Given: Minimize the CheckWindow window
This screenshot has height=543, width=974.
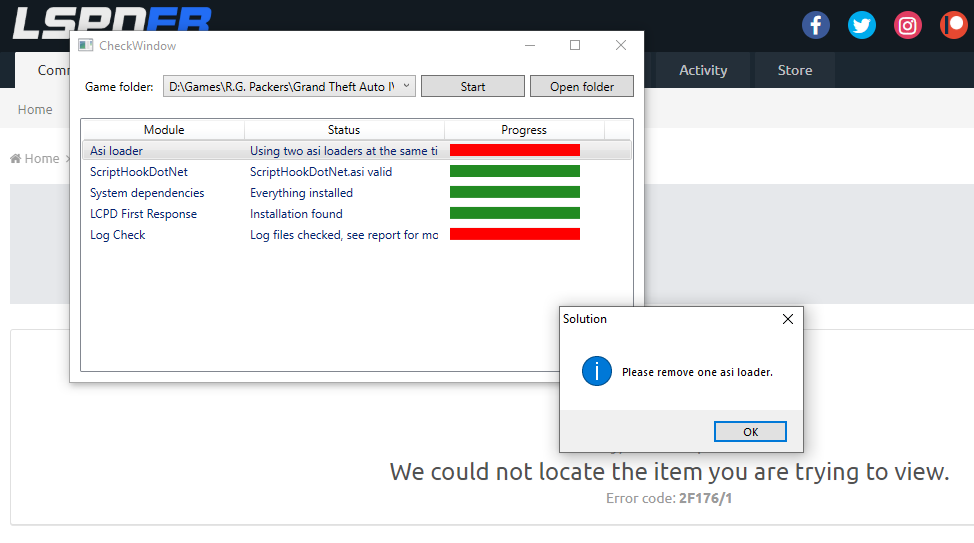Looking at the screenshot, I should 530,45.
